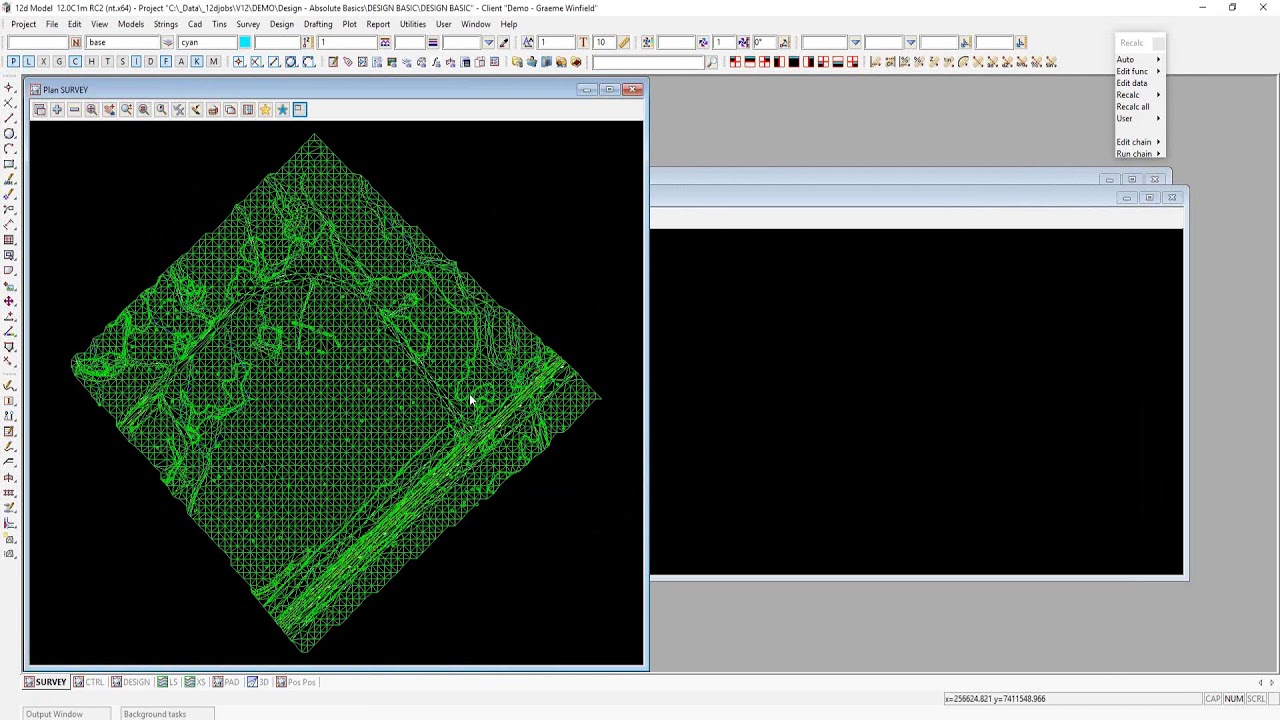
Task: Open the model list icon next to 'base'
Action: 168,42
